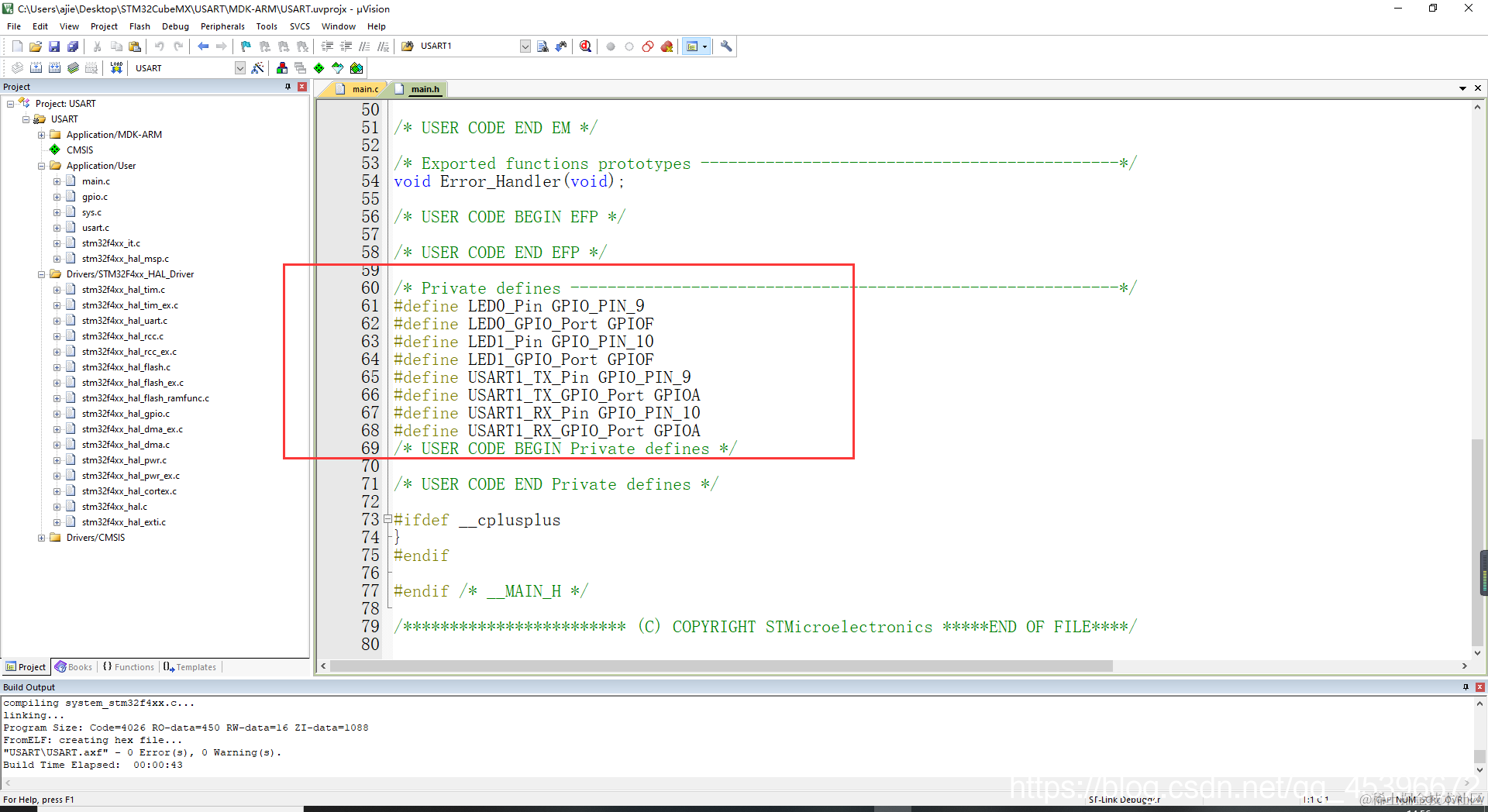
Task: Open Configuration with the wrench icon
Action: (726, 46)
